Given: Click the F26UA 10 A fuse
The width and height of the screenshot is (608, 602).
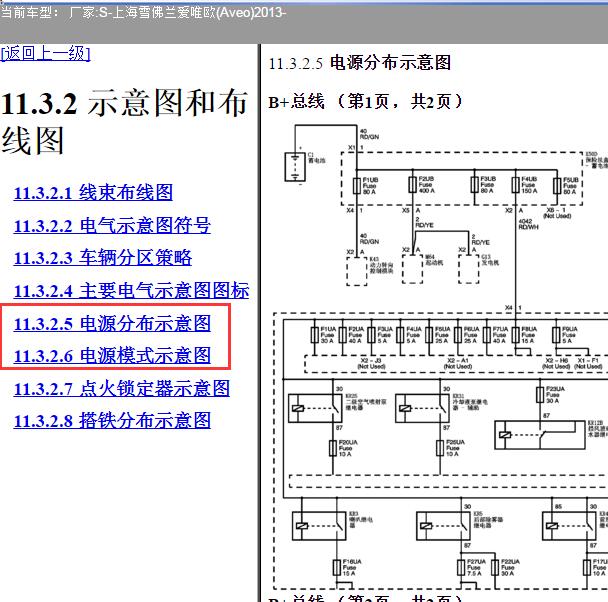Looking at the screenshot, I should [x=440, y=448].
